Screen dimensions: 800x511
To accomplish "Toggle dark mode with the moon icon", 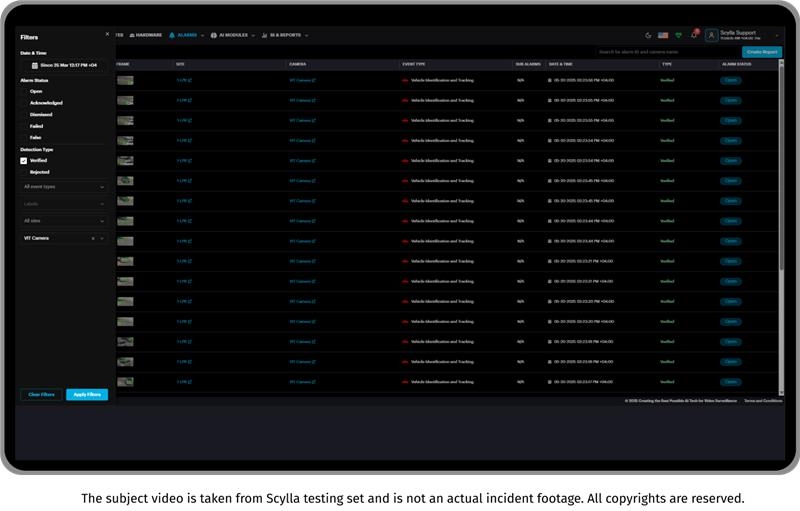I will [648, 35].
